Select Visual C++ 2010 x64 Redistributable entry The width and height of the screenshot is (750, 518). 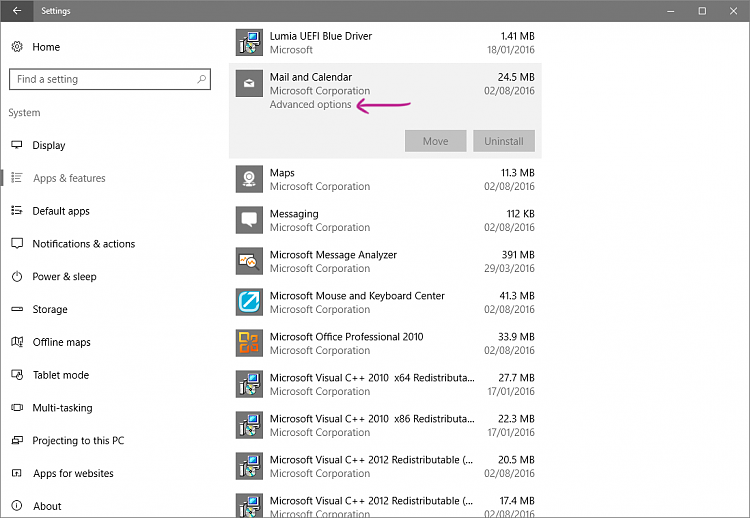[385, 384]
